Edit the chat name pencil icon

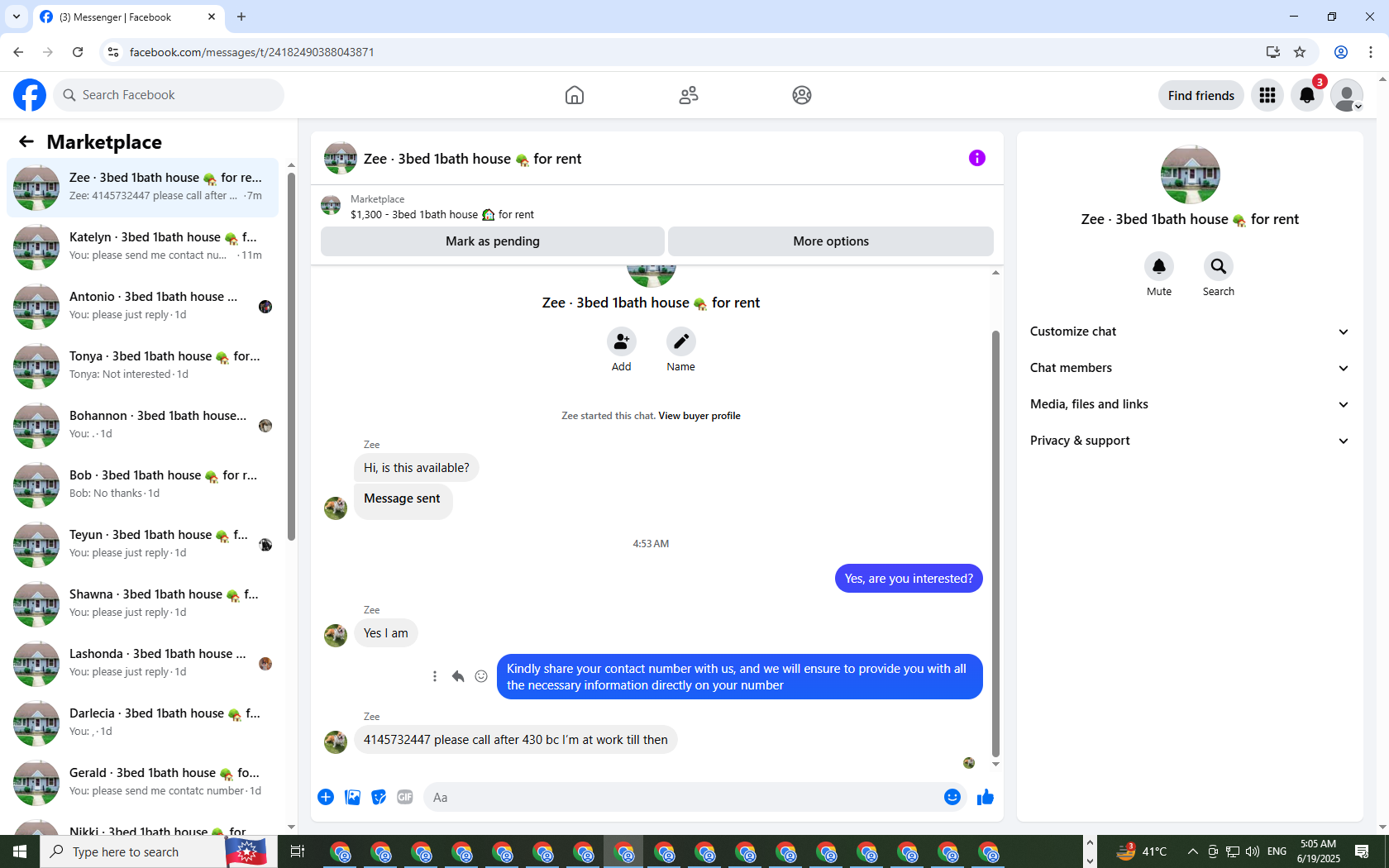coord(681,341)
